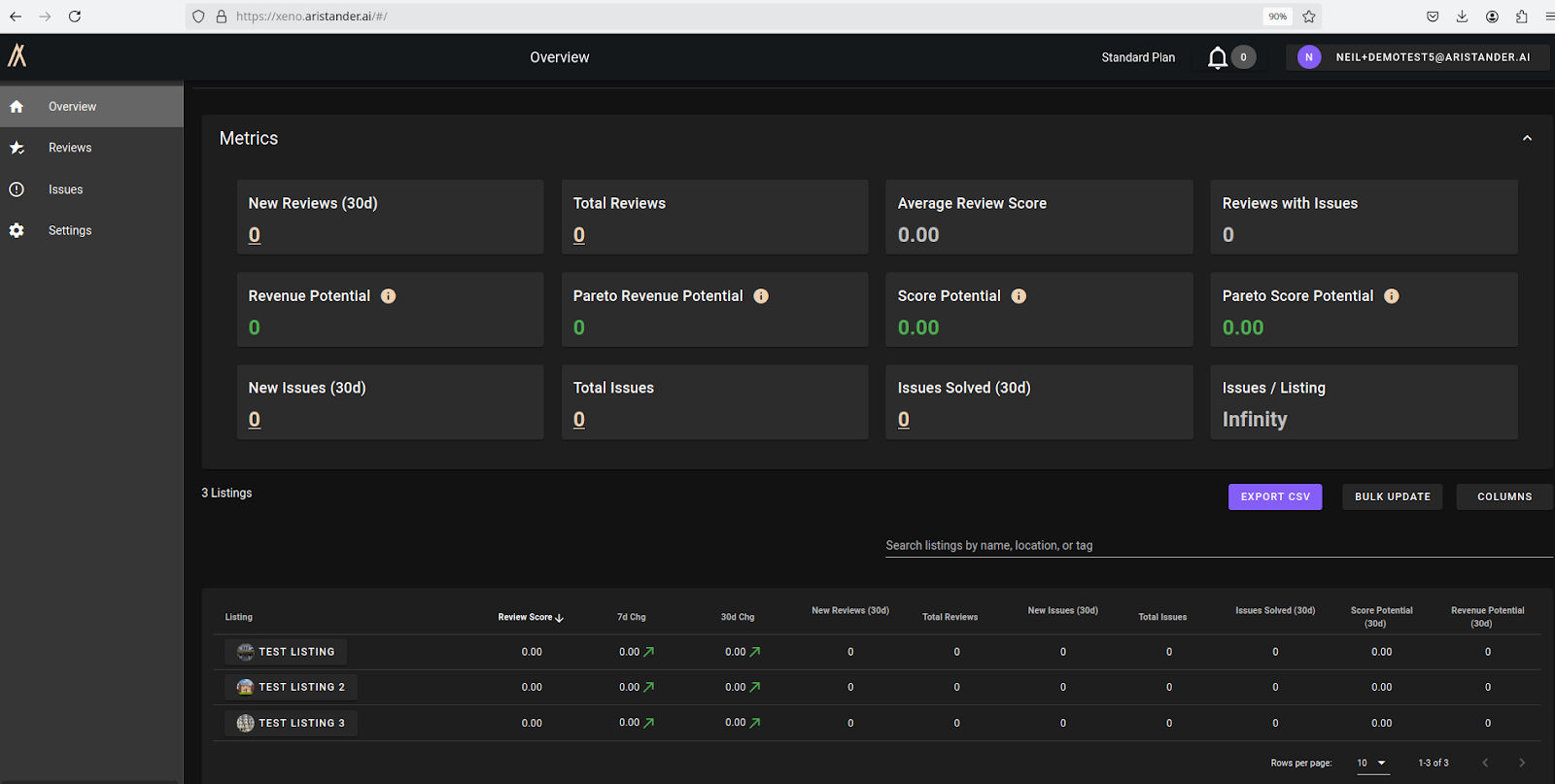Open the browser extensions icon
1555x784 pixels.
pyautogui.click(x=1522, y=17)
